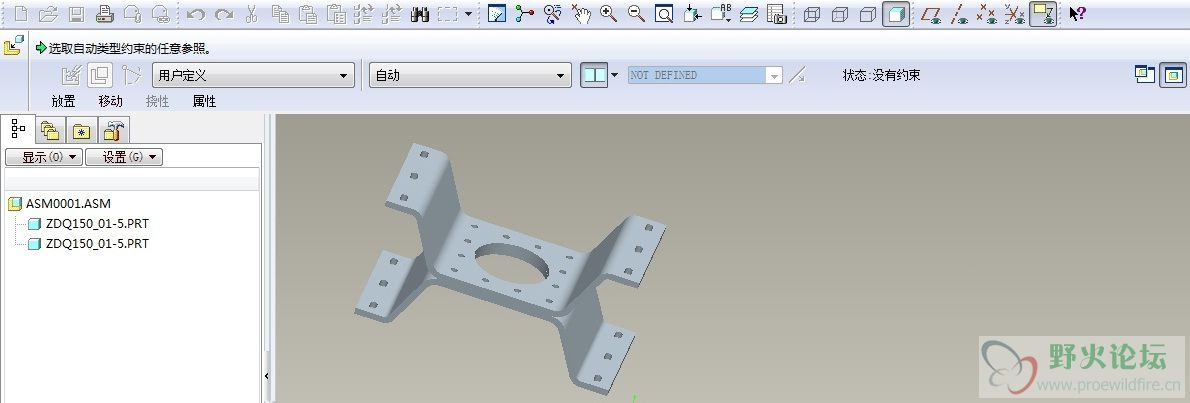Open the regeneration manager icon
The image size is (1190, 403).
392,14
